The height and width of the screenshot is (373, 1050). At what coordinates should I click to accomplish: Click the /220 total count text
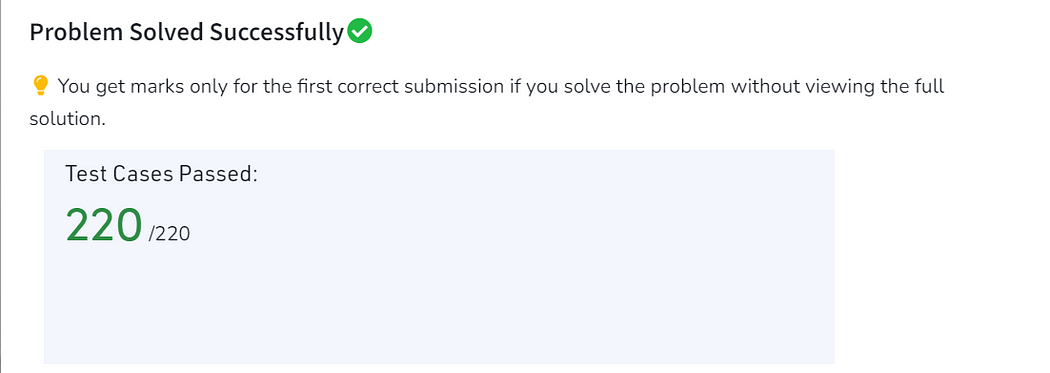click(x=169, y=234)
